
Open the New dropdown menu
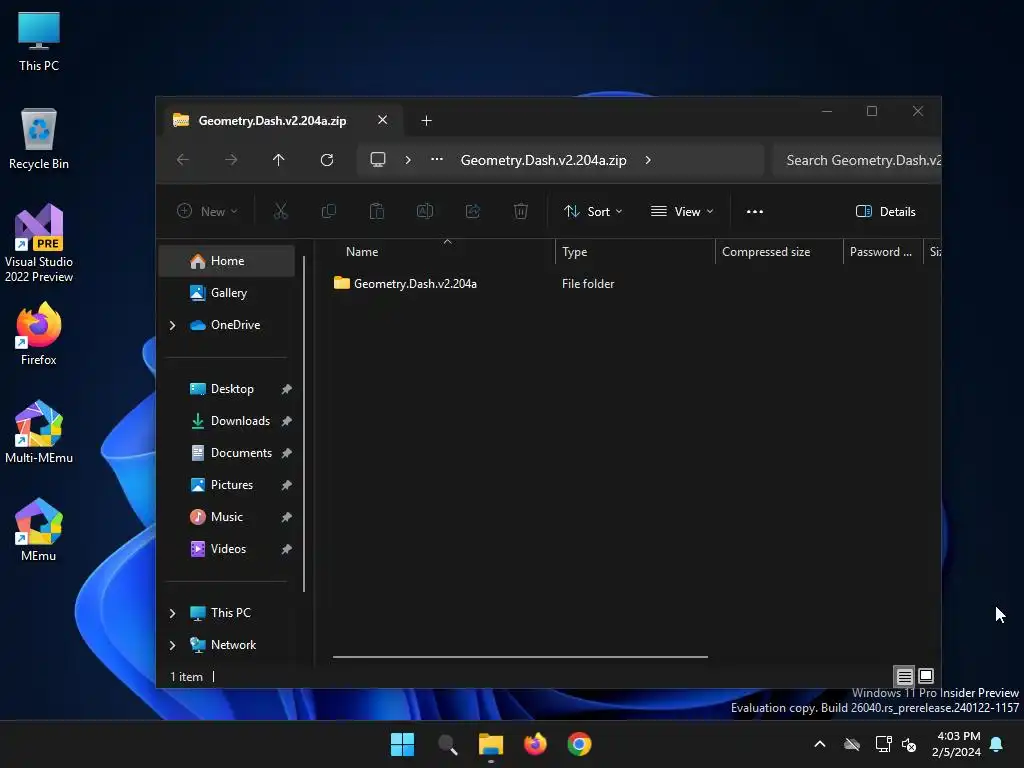(x=208, y=212)
